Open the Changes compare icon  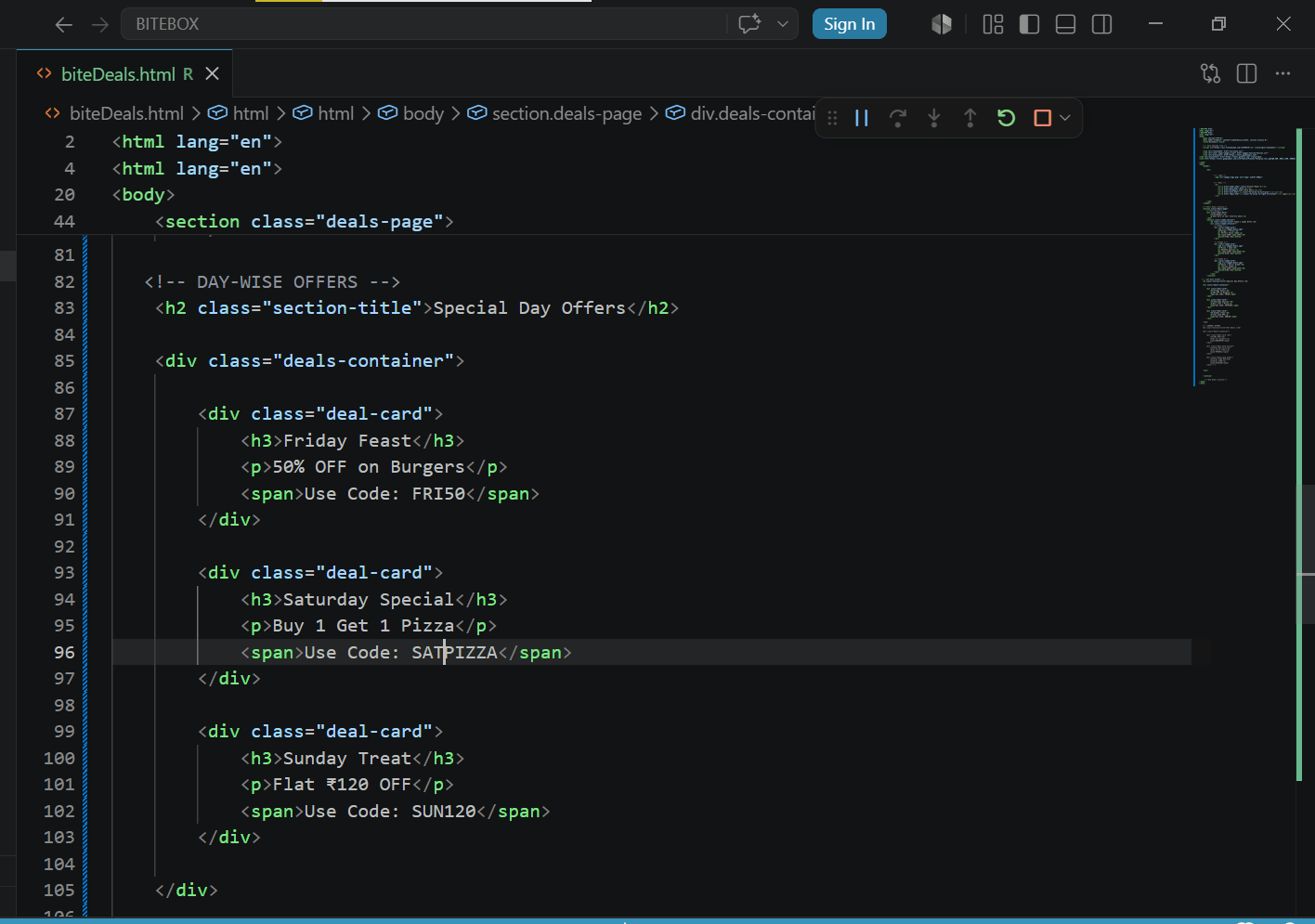1211,73
